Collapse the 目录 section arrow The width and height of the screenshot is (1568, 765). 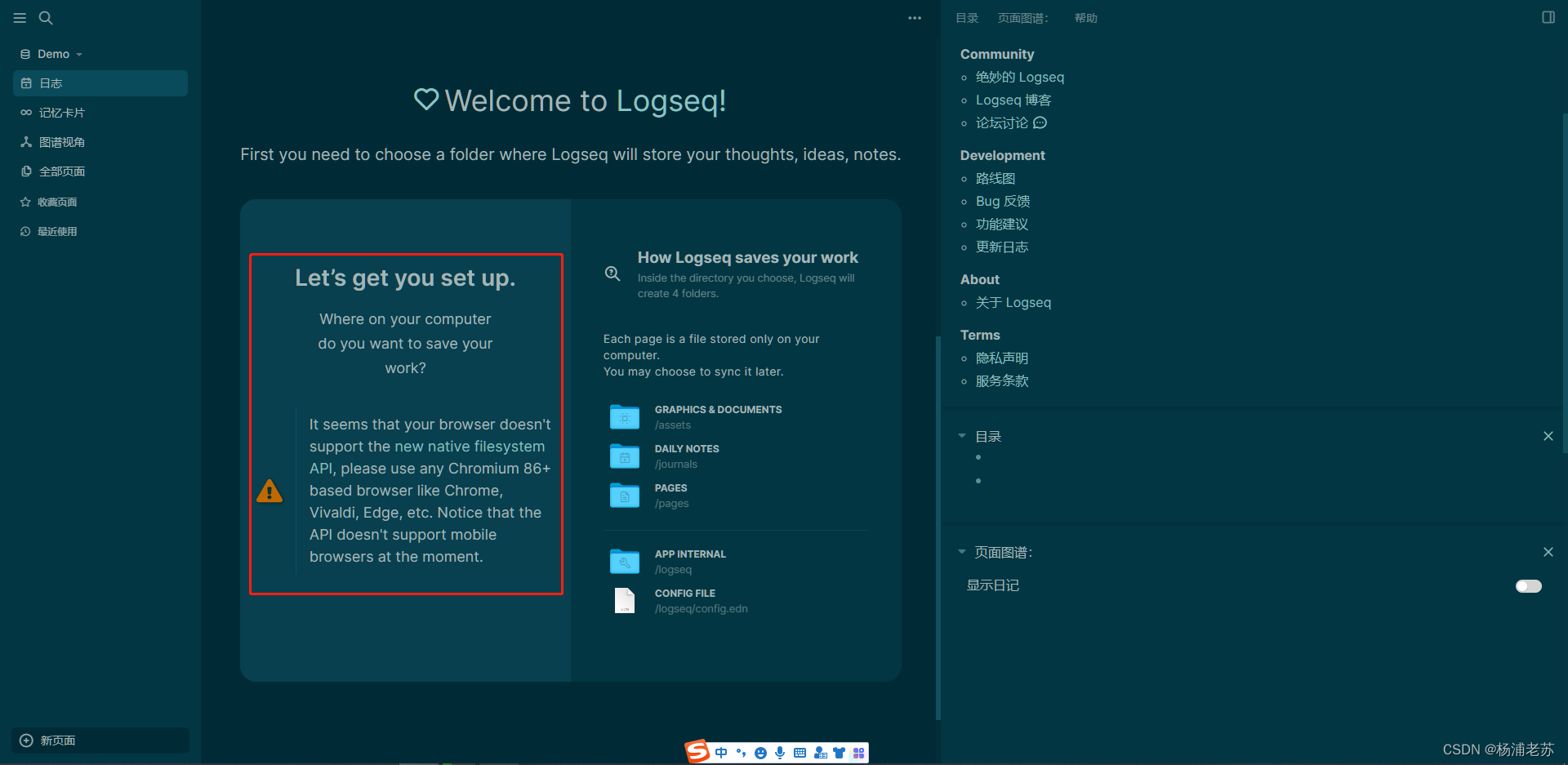click(962, 436)
